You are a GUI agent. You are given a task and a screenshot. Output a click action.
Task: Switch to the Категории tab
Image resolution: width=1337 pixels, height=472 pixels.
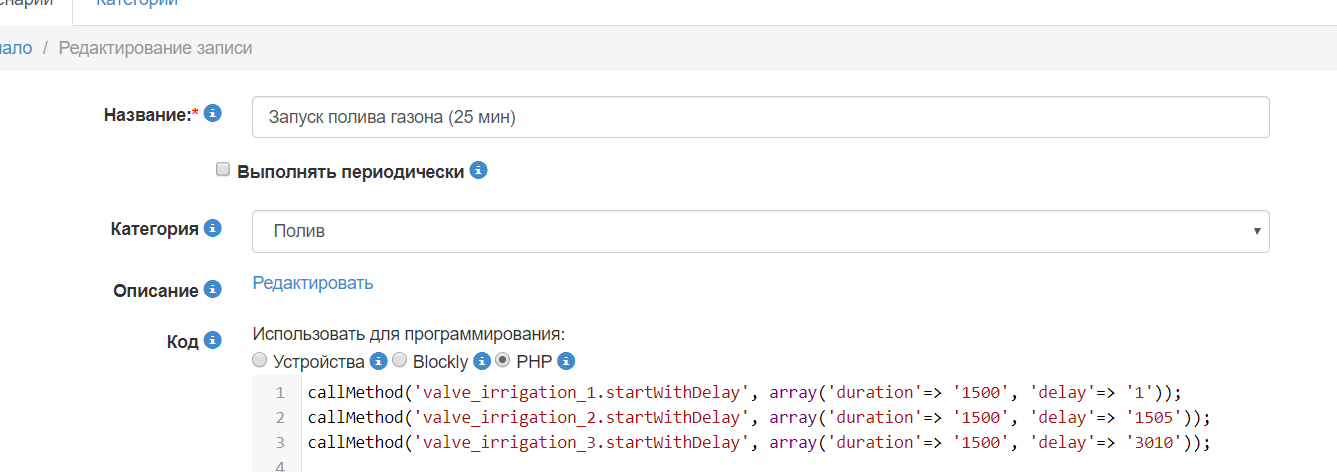pos(137,3)
